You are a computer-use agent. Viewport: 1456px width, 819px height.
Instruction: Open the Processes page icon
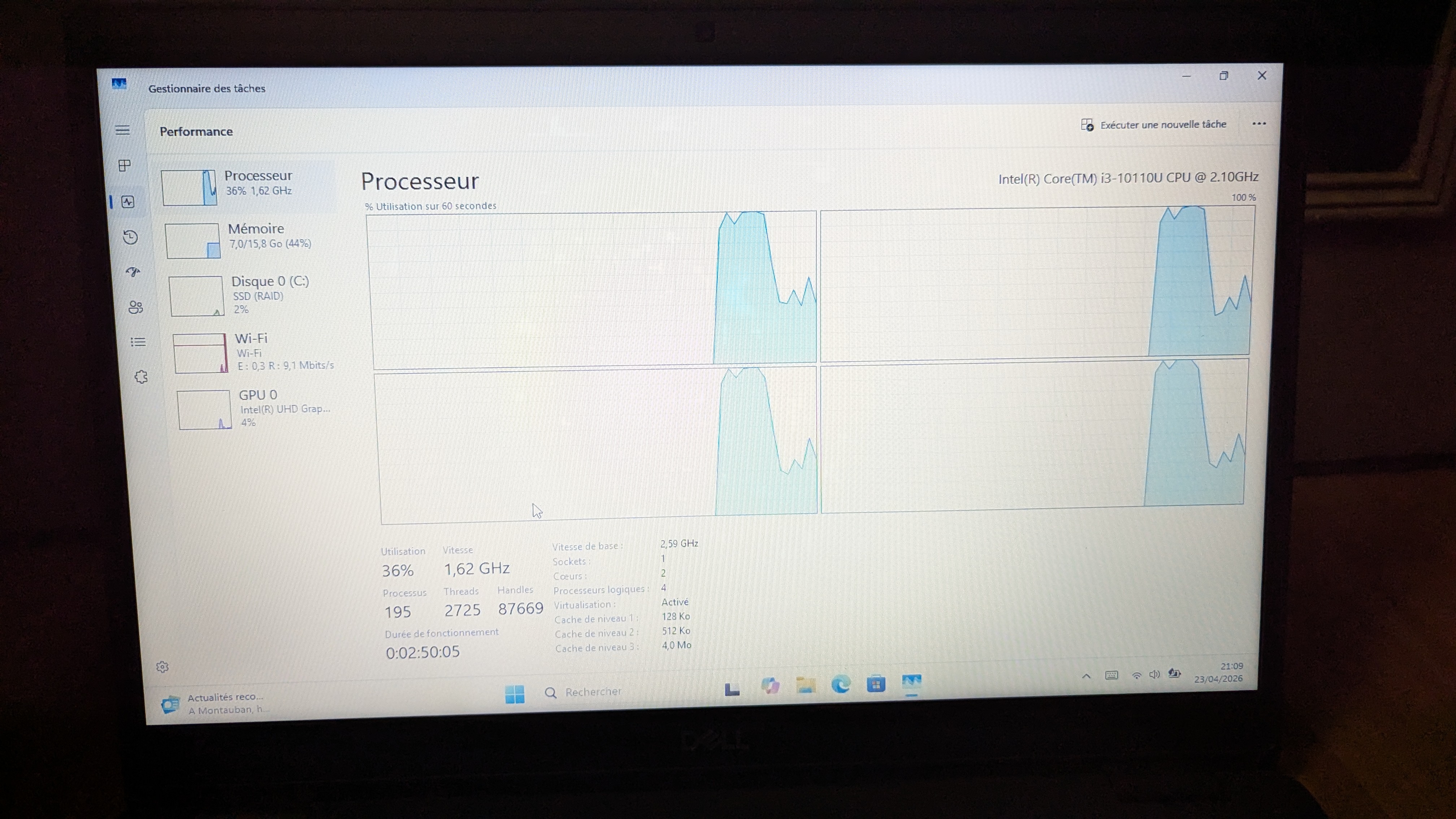point(125,166)
